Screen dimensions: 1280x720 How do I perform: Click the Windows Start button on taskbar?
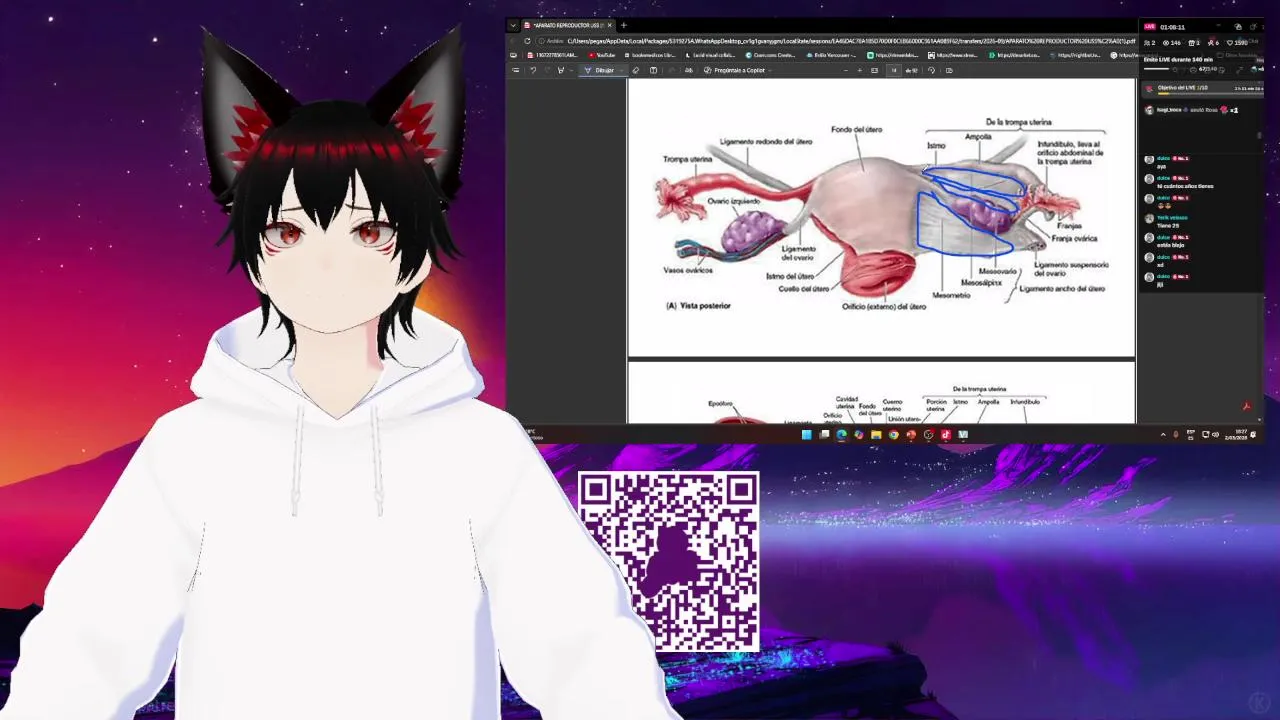[x=807, y=435]
